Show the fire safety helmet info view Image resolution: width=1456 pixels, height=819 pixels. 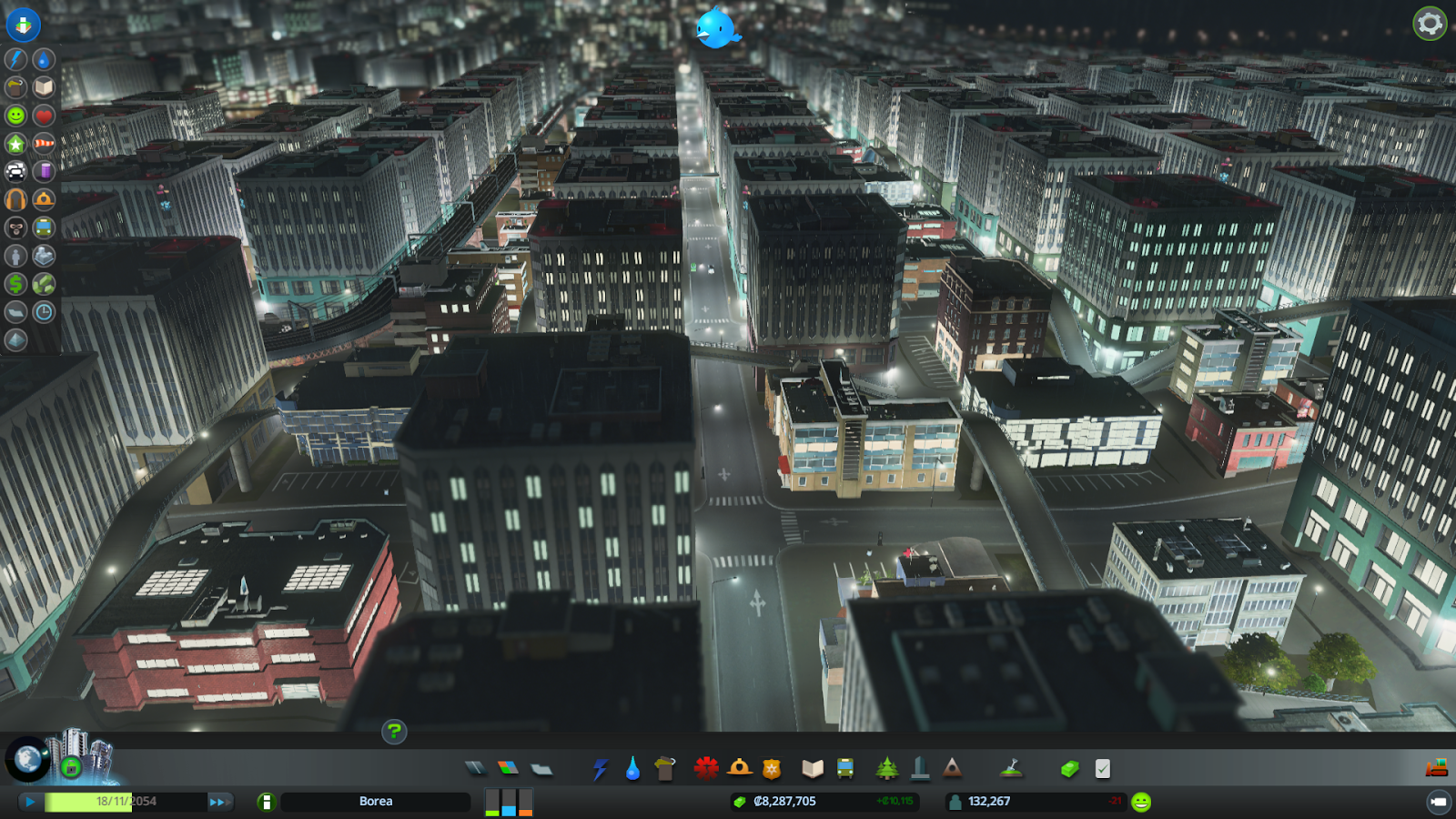point(44,199)
